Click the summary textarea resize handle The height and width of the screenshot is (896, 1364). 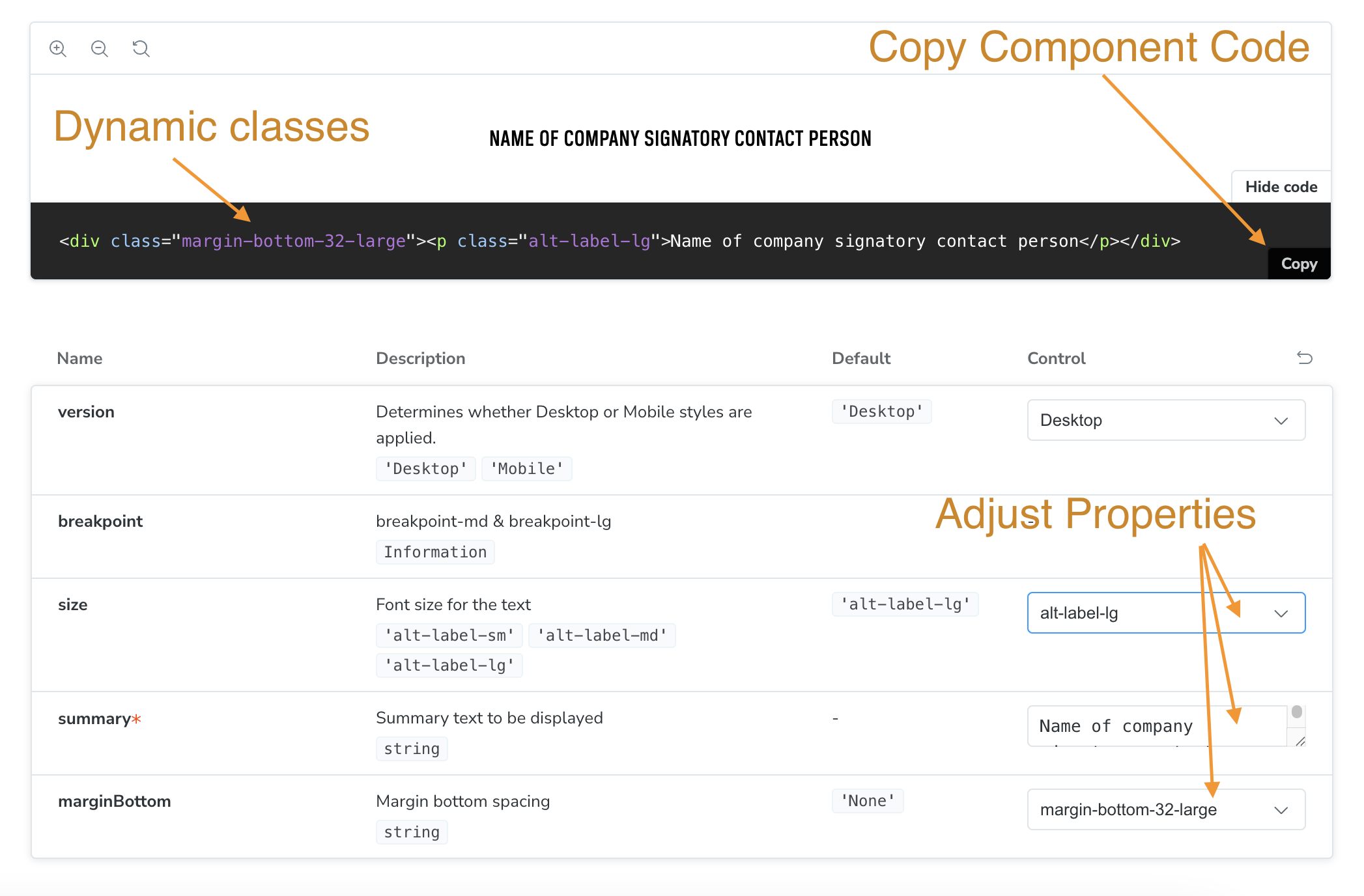(x=1300, y=741)
